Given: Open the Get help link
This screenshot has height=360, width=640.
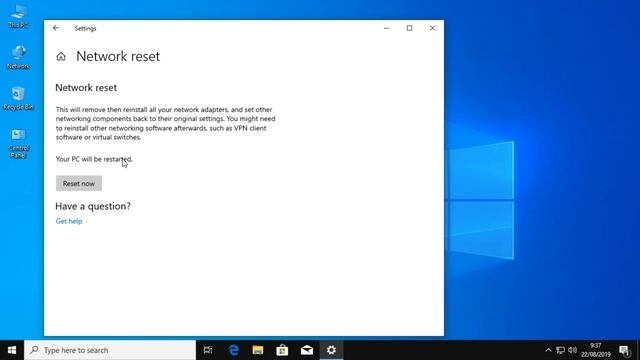Looking at the screenshot, I should pyautogui.click(x=69, y=221).
